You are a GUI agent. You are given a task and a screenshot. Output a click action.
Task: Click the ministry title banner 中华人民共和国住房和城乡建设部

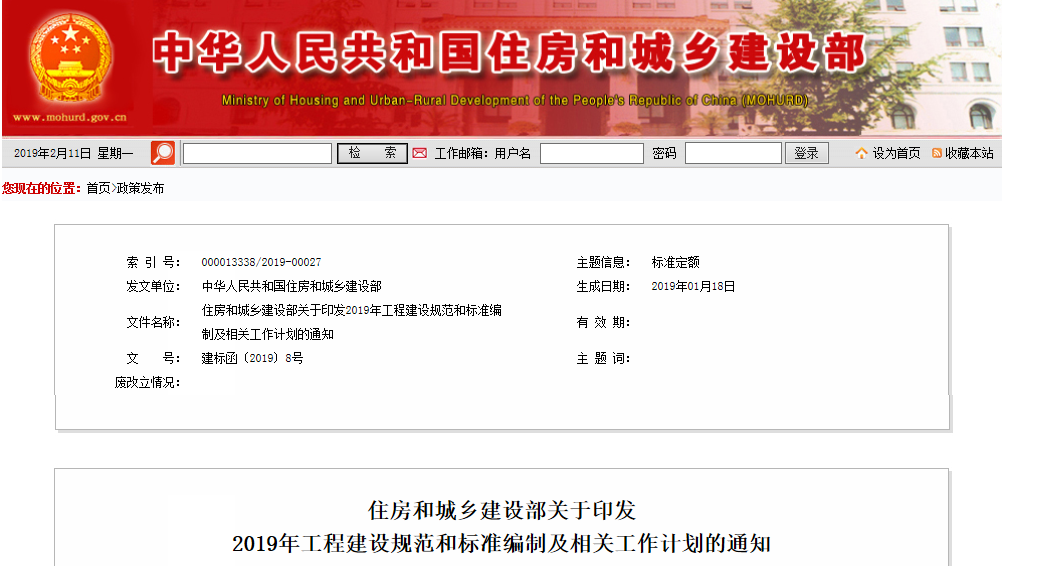tap(510, 52)
